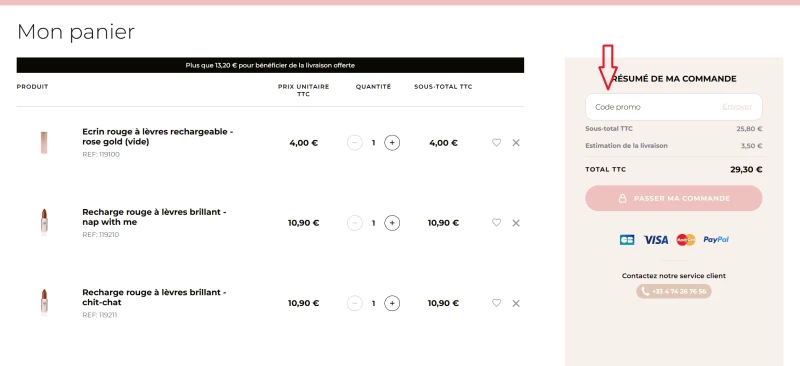Add Ecrin rose gold to wishlist heart
The width and height of the screenshot is (800, 366).
pos(496,143)
